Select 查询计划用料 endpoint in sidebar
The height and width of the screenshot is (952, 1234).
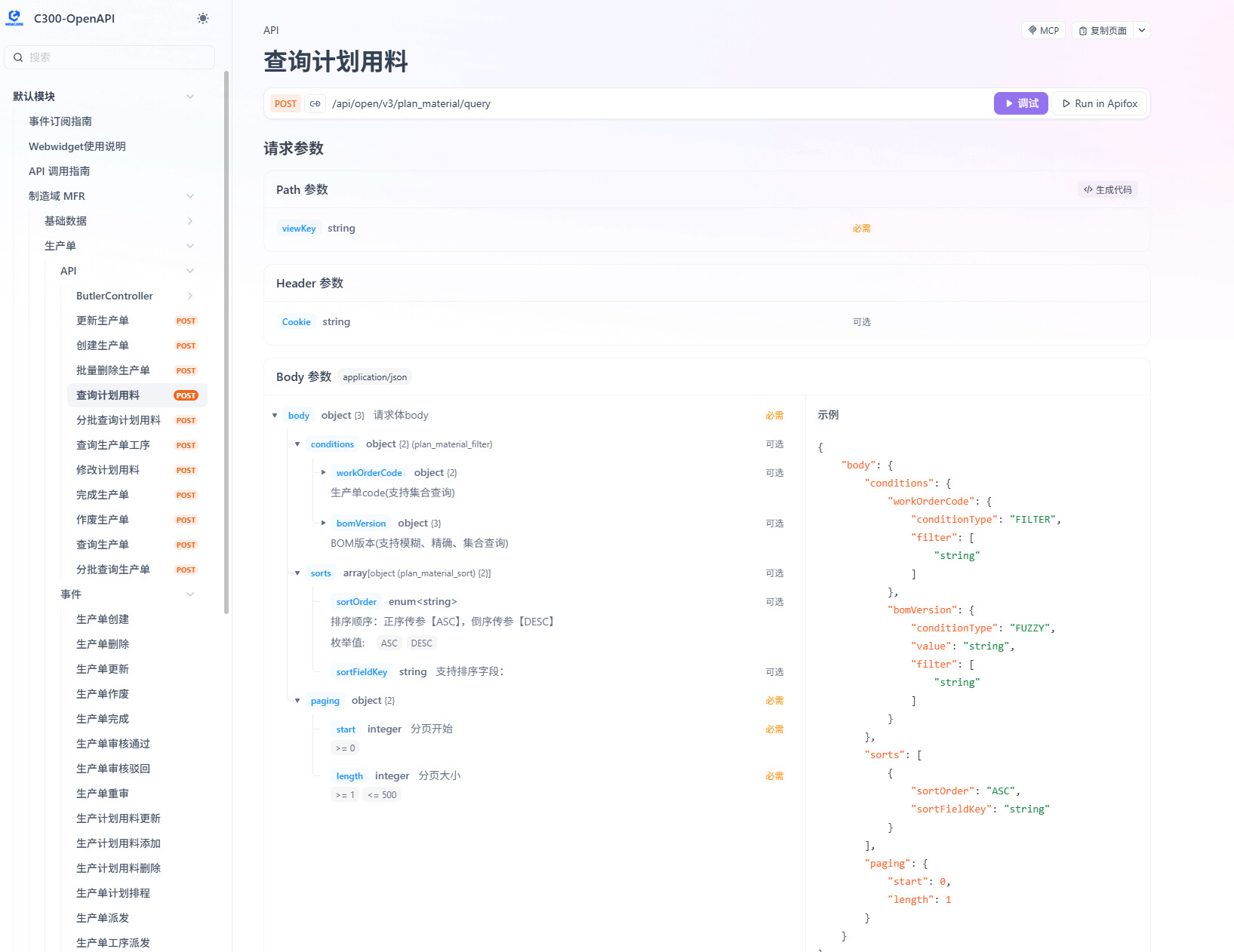tap(137, 395)
